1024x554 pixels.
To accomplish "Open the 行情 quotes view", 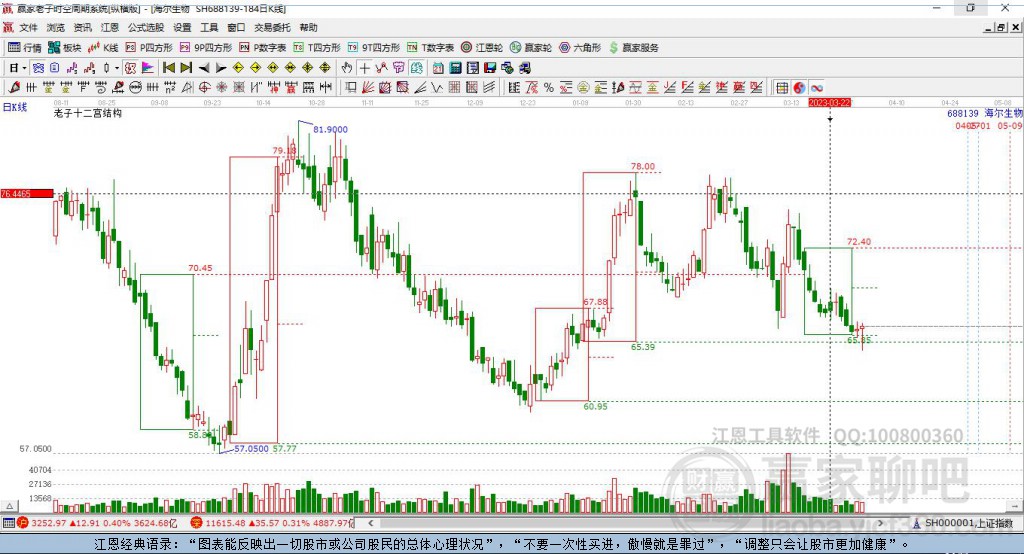I will (x=24, y=48).
